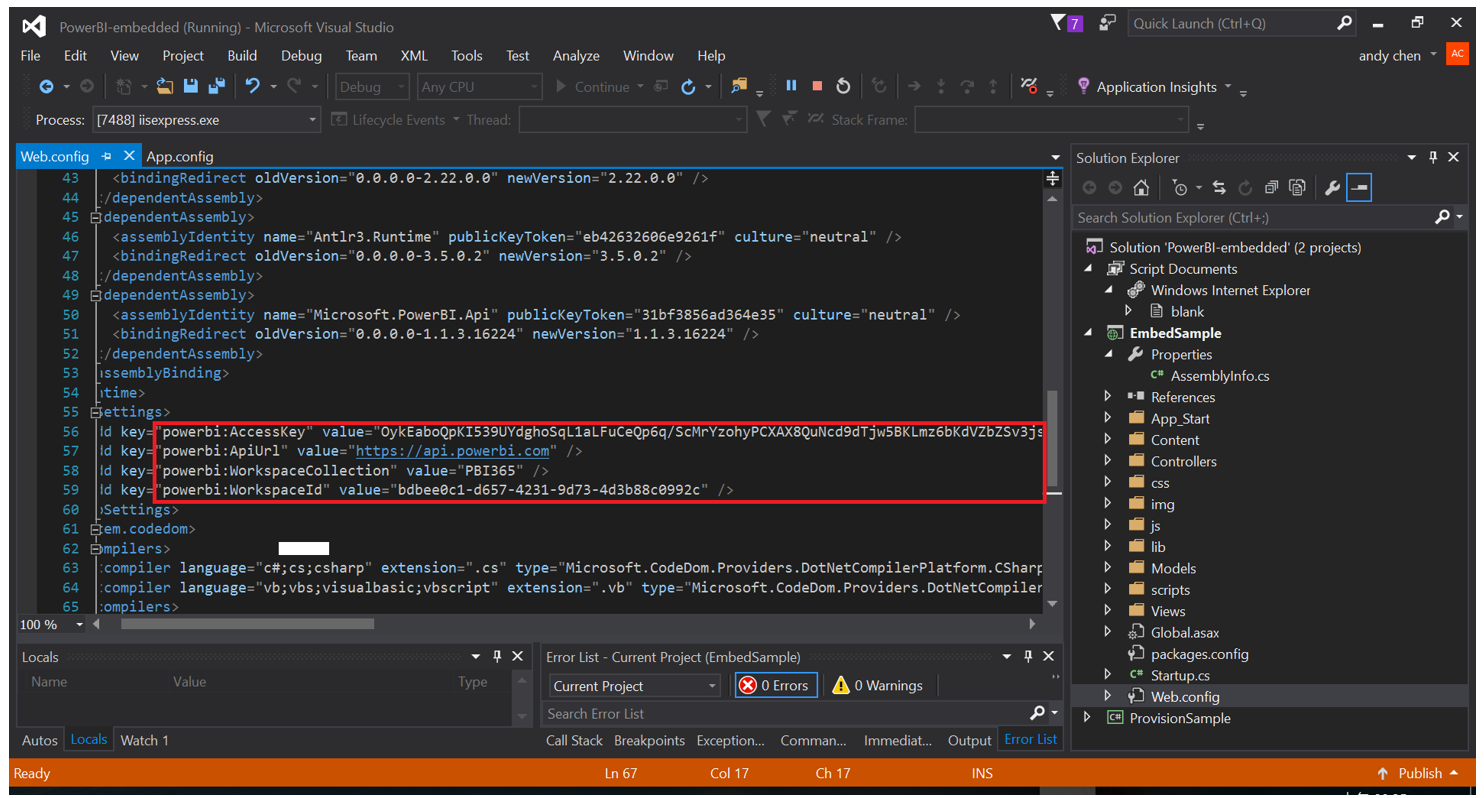
Task: Toggle the 0 Errors filter
Action: [x=776, y=685]
